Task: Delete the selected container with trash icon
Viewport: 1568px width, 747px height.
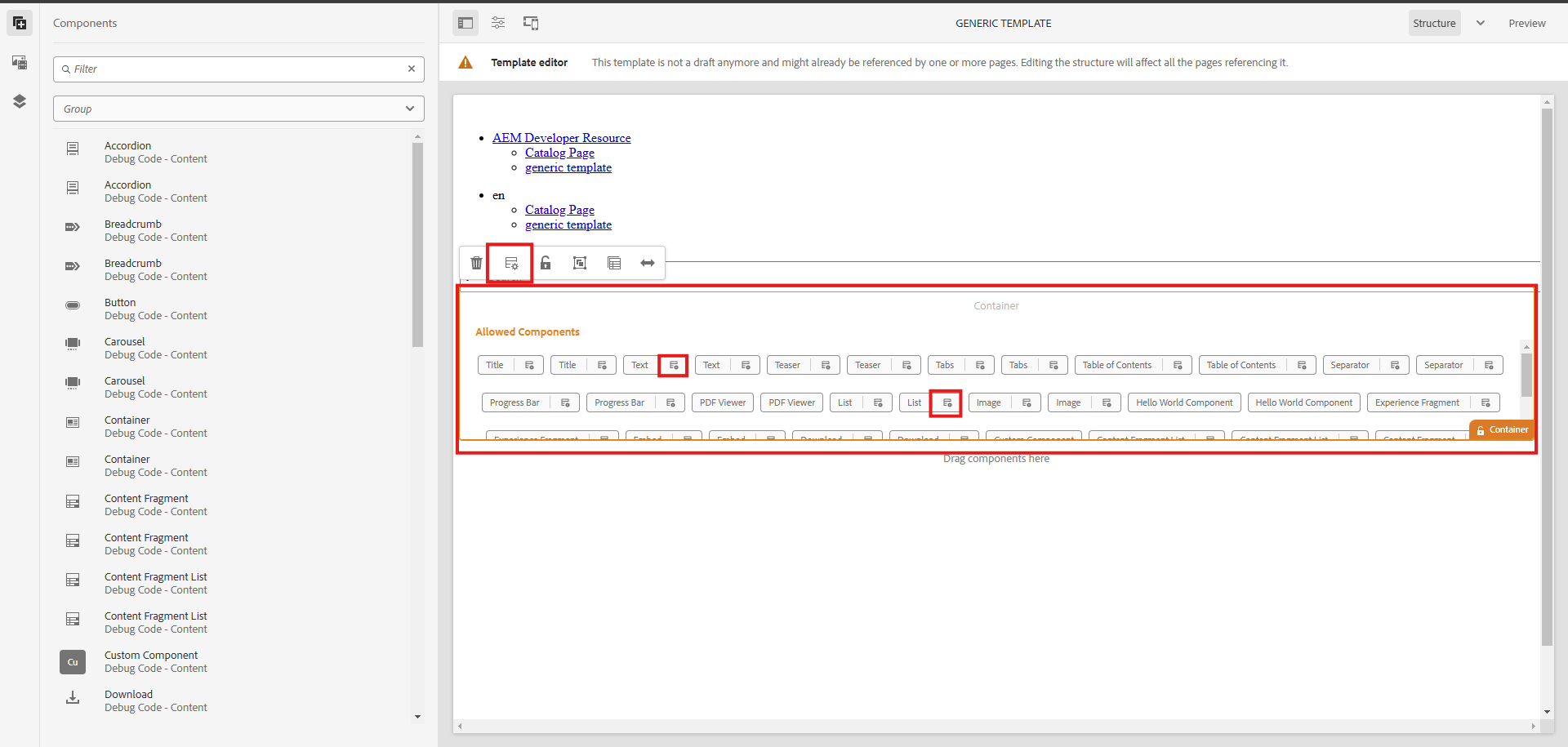Action: [x=476, y=263]
